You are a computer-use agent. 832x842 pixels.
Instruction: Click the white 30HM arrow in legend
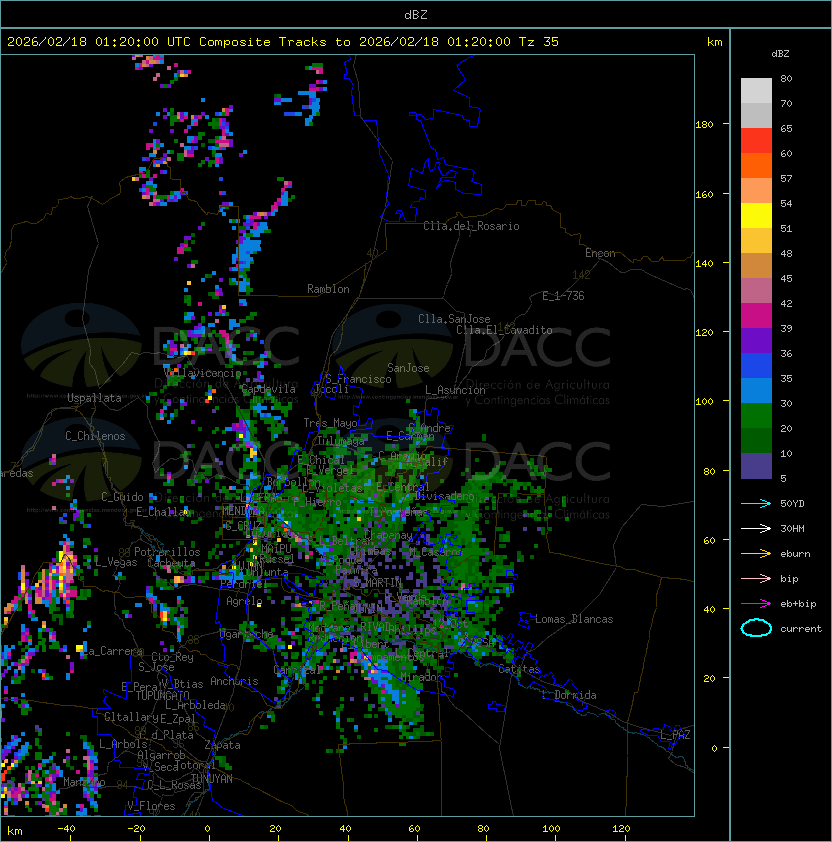[756, 528]
